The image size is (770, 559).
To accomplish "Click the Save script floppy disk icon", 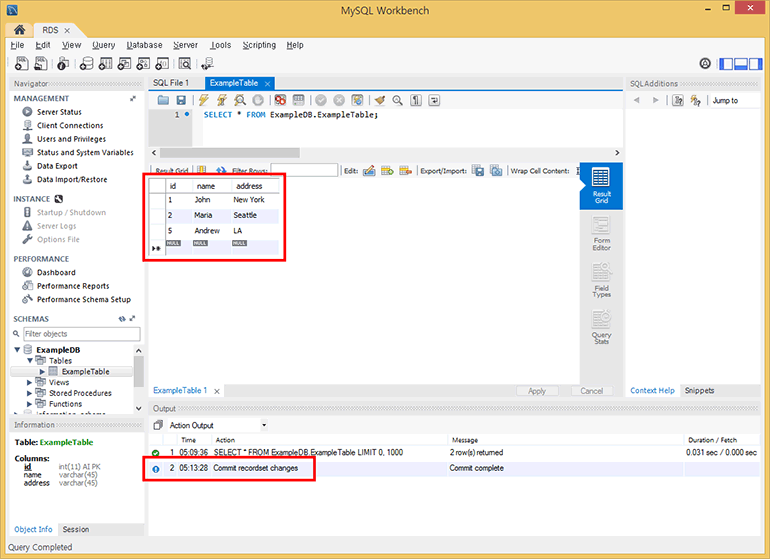I will pos(181,101).
